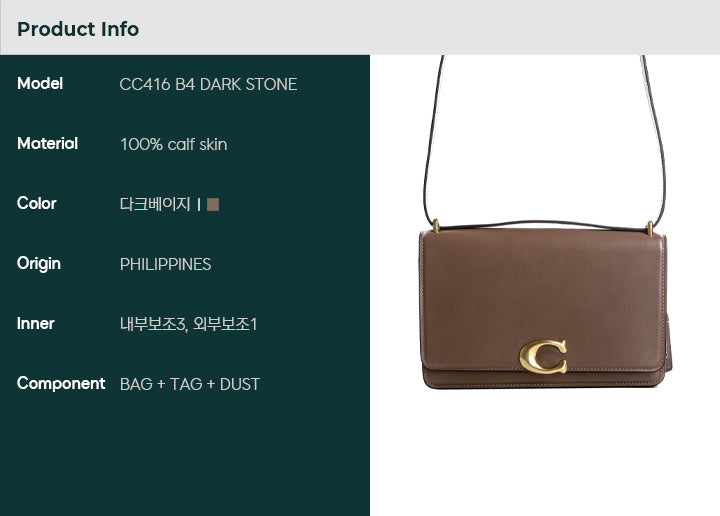The image size is (720, 516).
Task: Click the Color label
Action: [37, 203]
